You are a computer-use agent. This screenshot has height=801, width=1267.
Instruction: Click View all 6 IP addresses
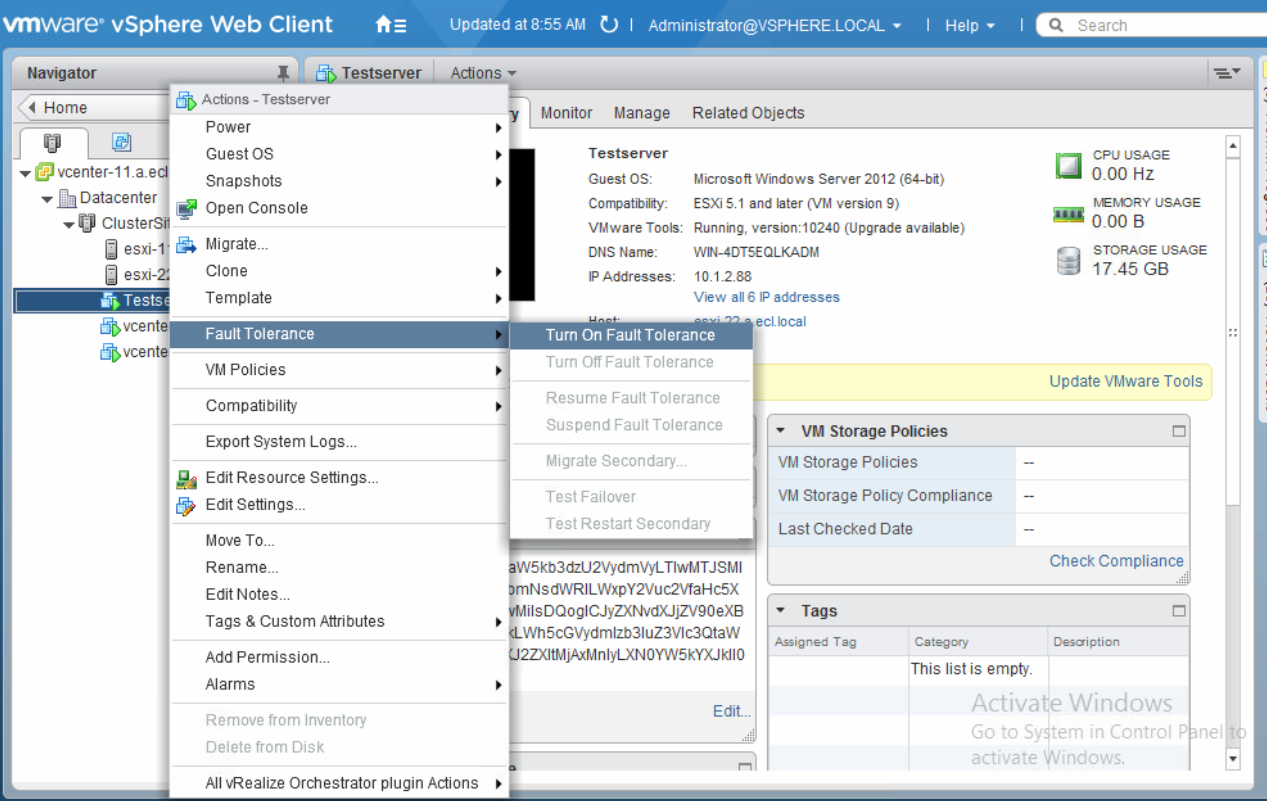767,297
